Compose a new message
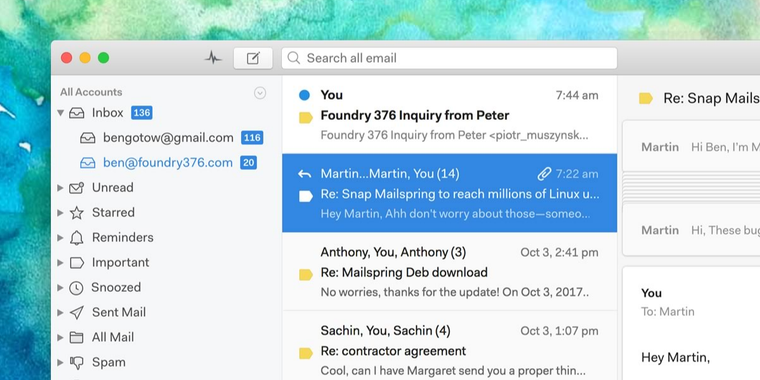 [x=253, y=58]
